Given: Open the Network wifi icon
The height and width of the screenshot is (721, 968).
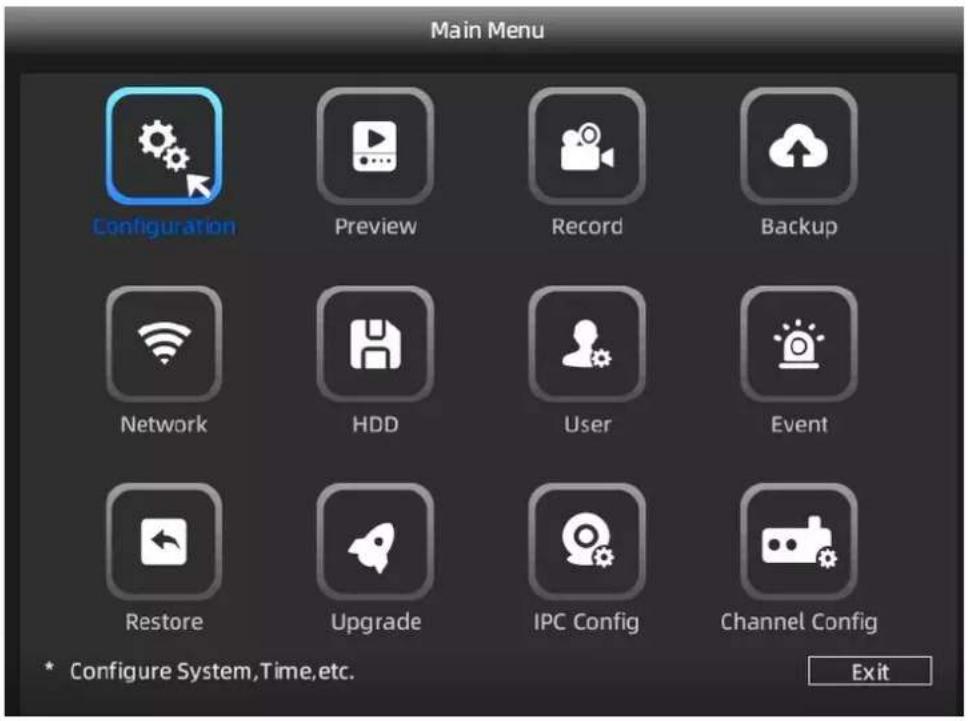Looking at the screenshot, I should (164, 344).
